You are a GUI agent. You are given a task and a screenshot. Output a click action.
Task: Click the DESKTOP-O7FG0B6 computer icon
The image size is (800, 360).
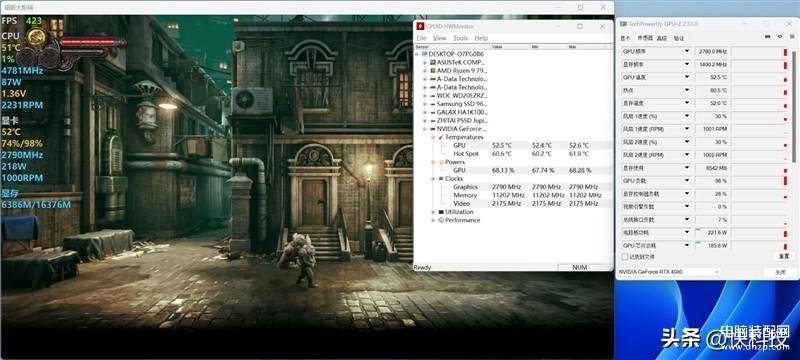click(424, 54)
